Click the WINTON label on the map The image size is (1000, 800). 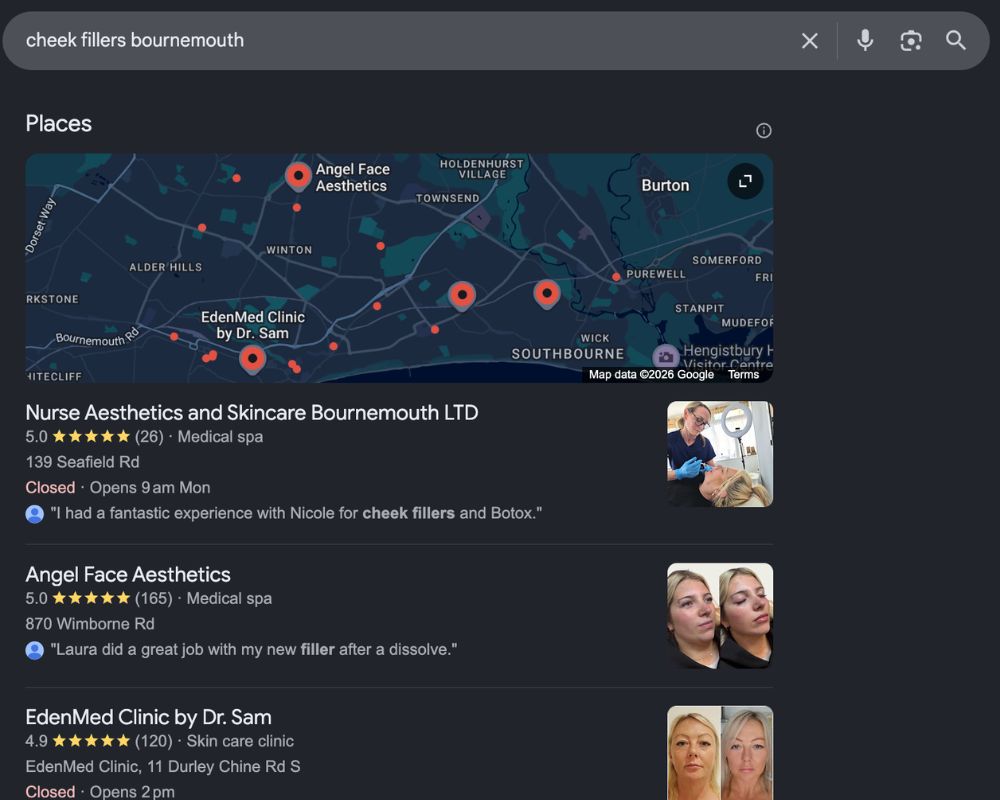(289, 250)
